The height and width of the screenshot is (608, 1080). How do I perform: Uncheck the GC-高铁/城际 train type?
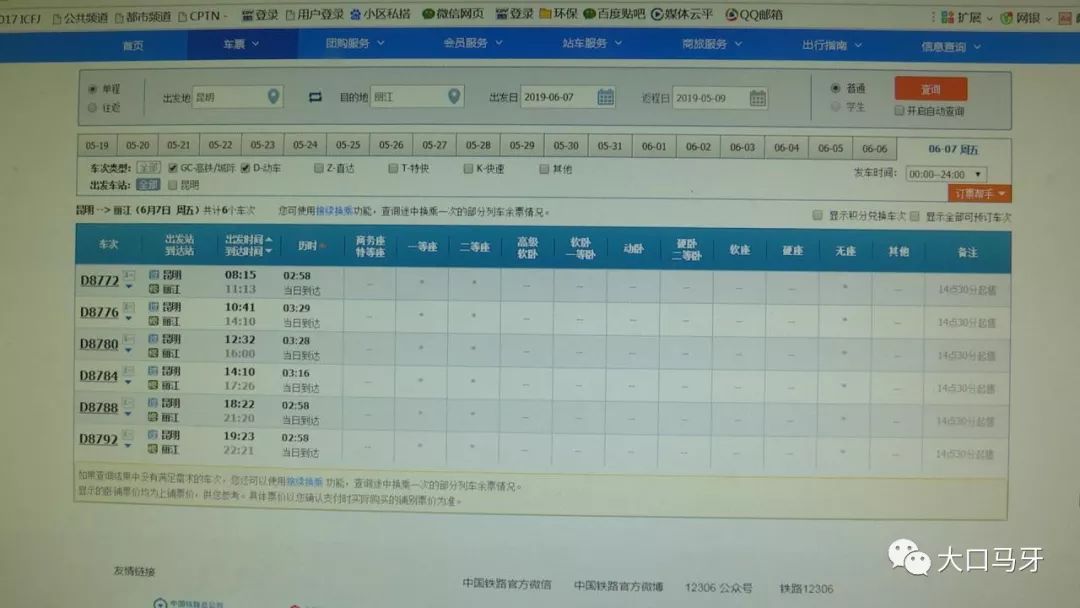pos(173,167)
